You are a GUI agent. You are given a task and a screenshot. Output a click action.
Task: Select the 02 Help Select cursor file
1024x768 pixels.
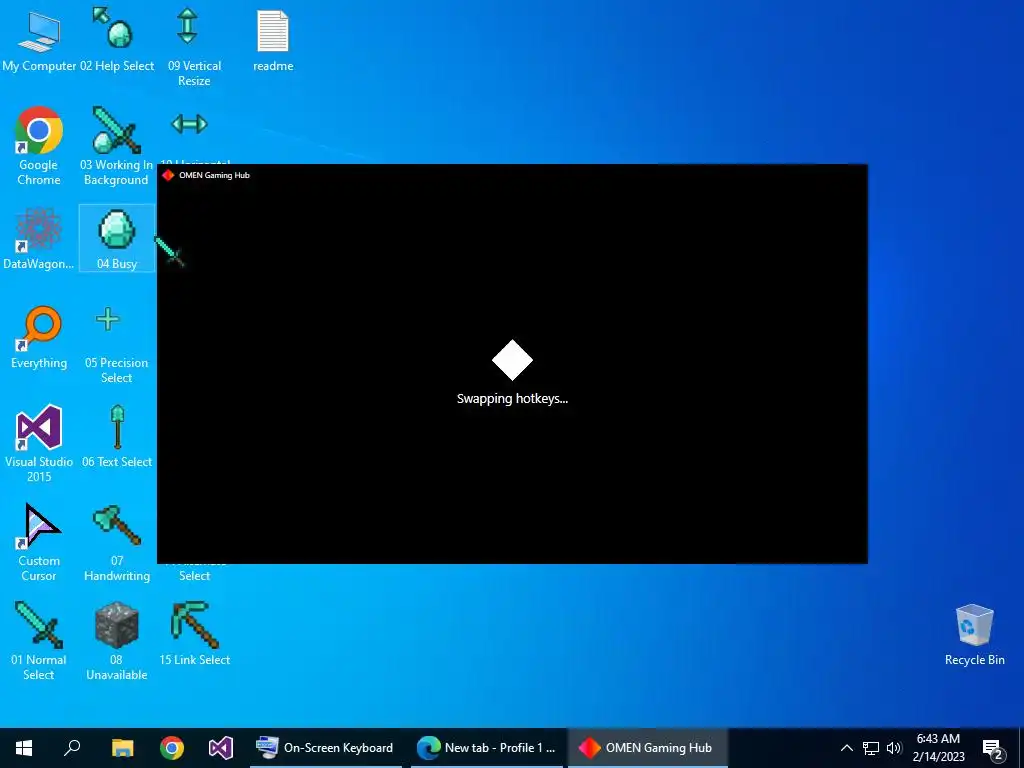tap(117, 40)
